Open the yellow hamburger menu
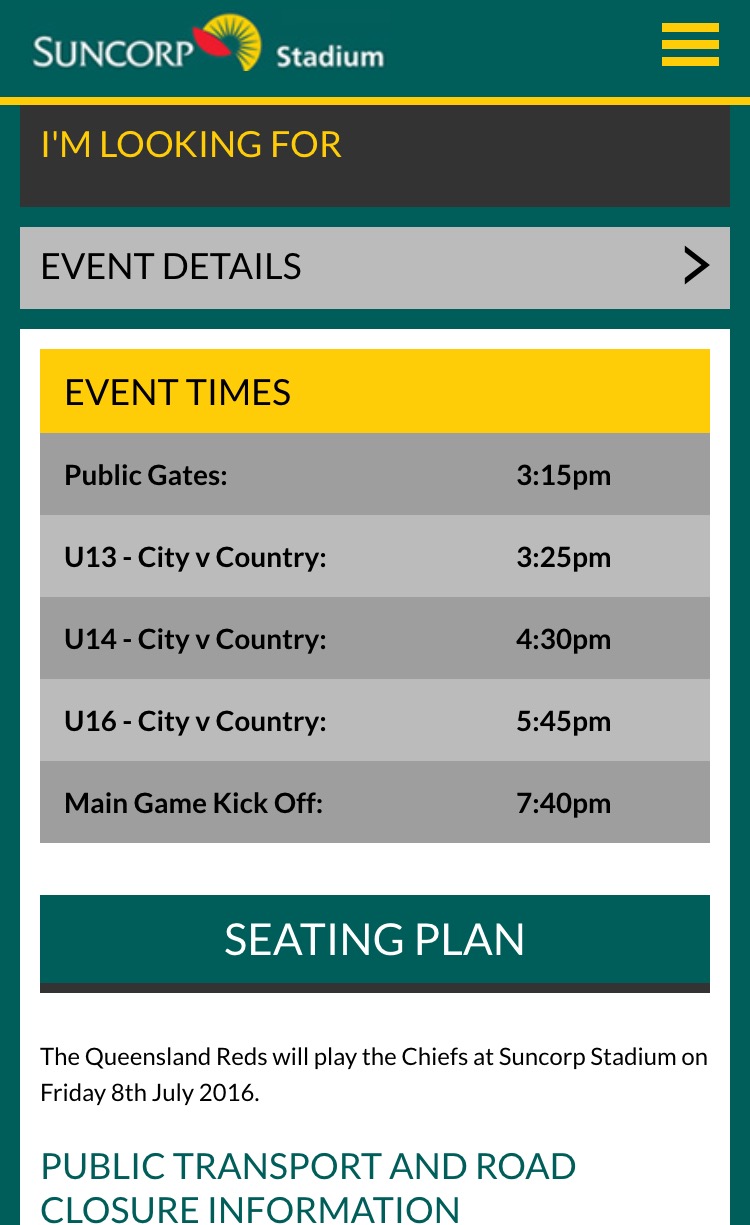 pos(690,44)
